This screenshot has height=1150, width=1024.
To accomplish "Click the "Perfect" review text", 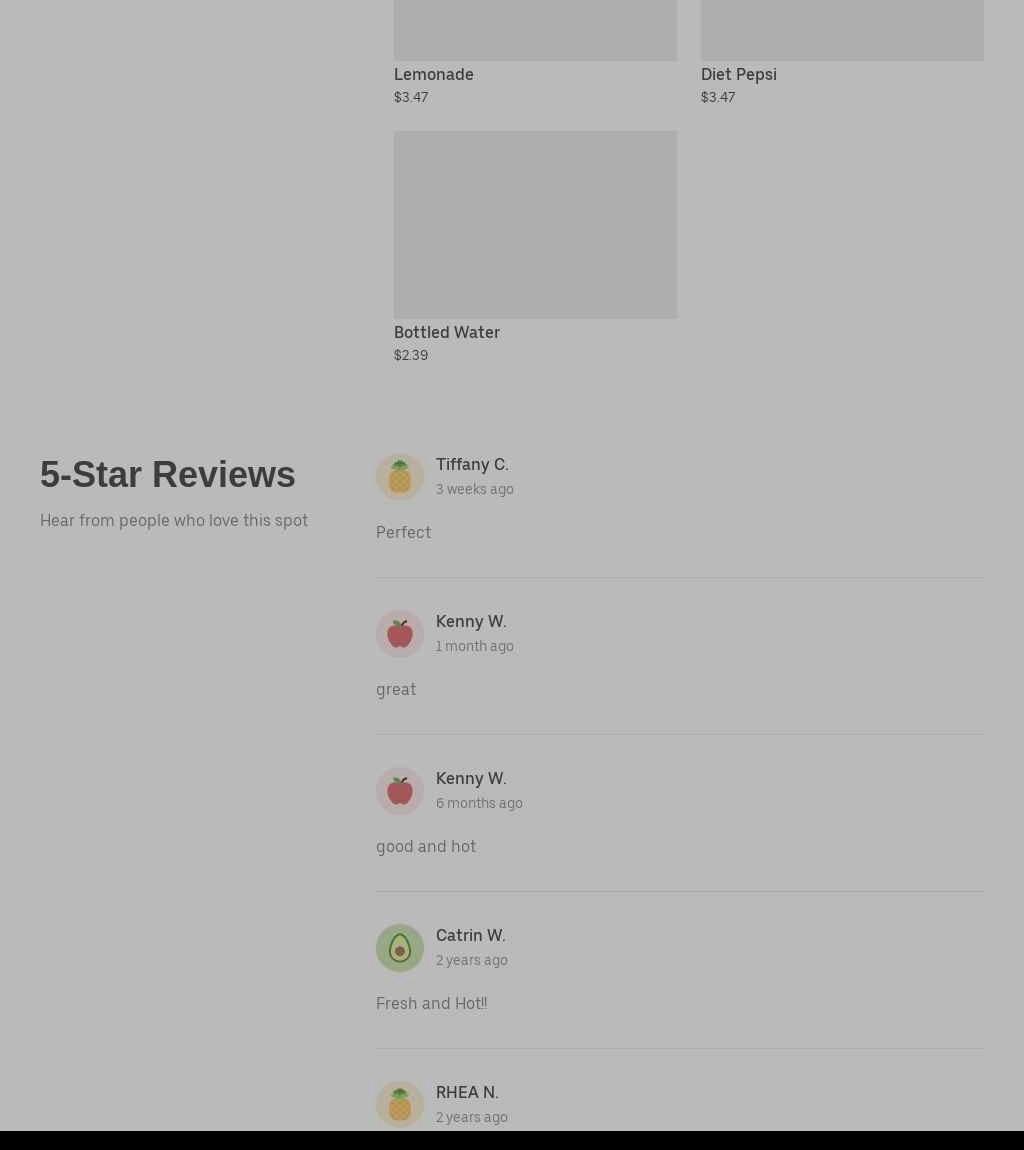I will click(x=403, y=532).
